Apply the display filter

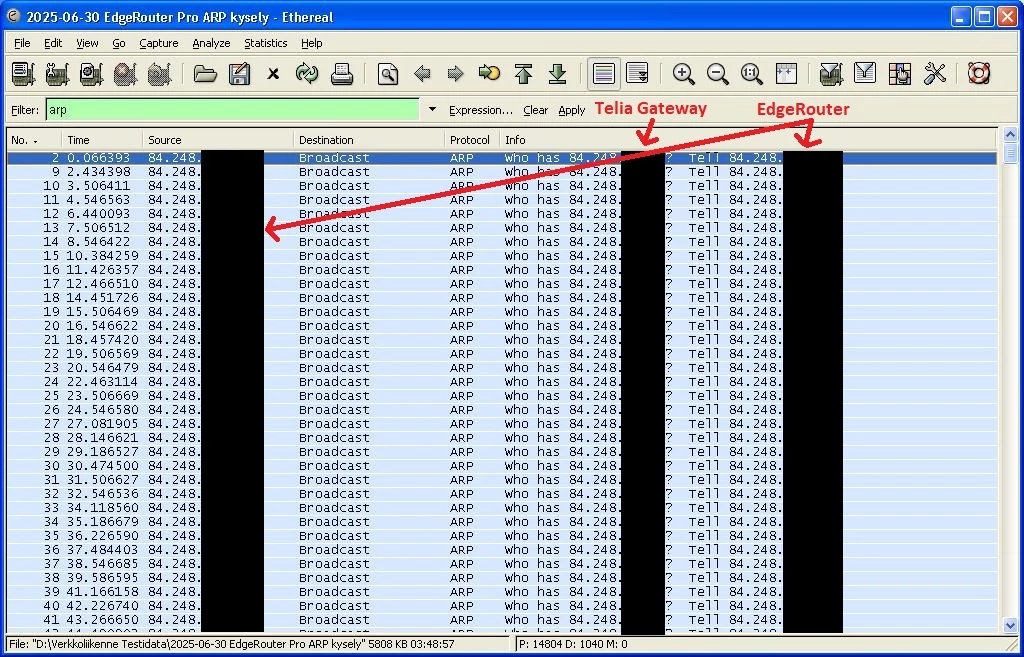click(571, 110)
